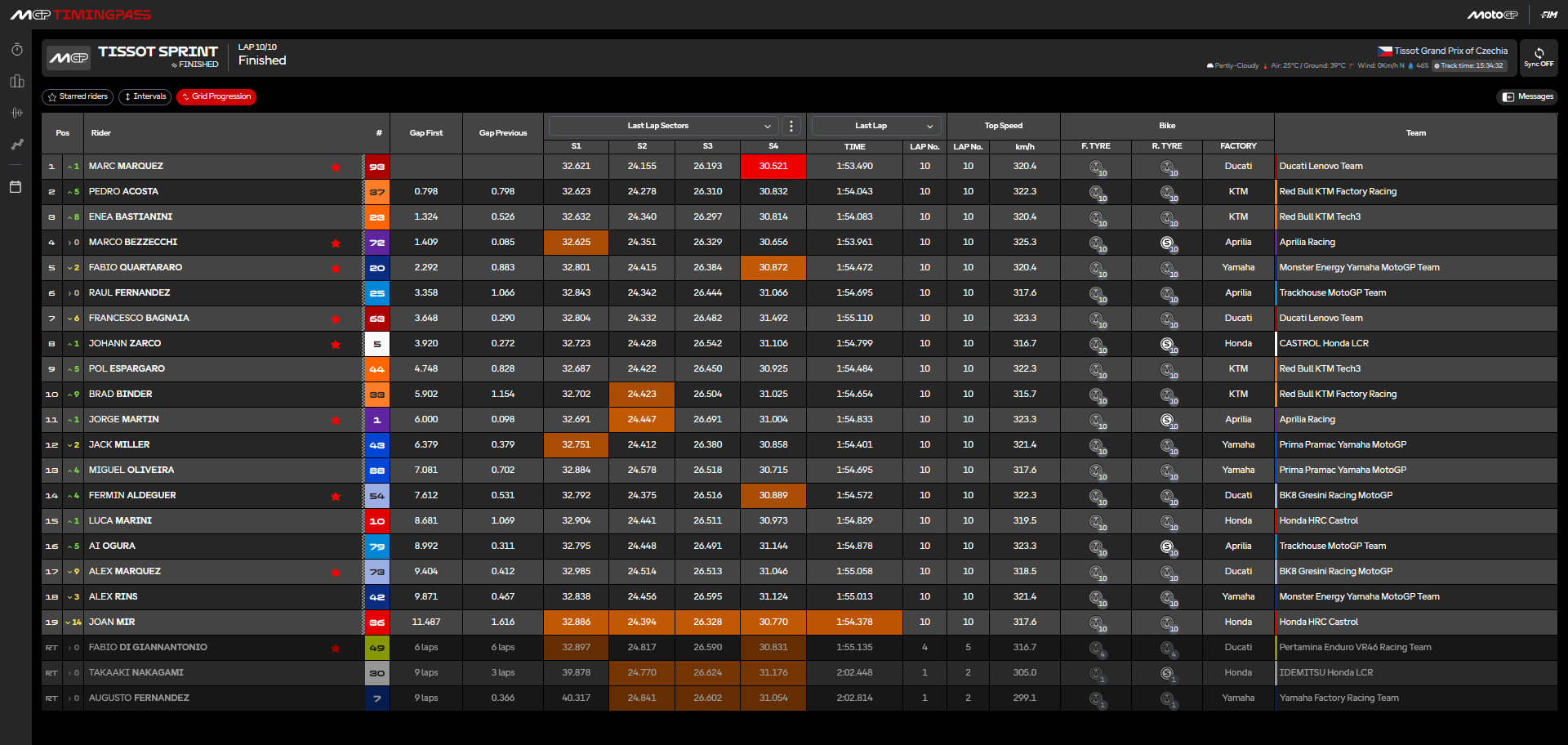
Task: Click Marc Marquez's red number 93 badge
Action: [x=376, y=167]
